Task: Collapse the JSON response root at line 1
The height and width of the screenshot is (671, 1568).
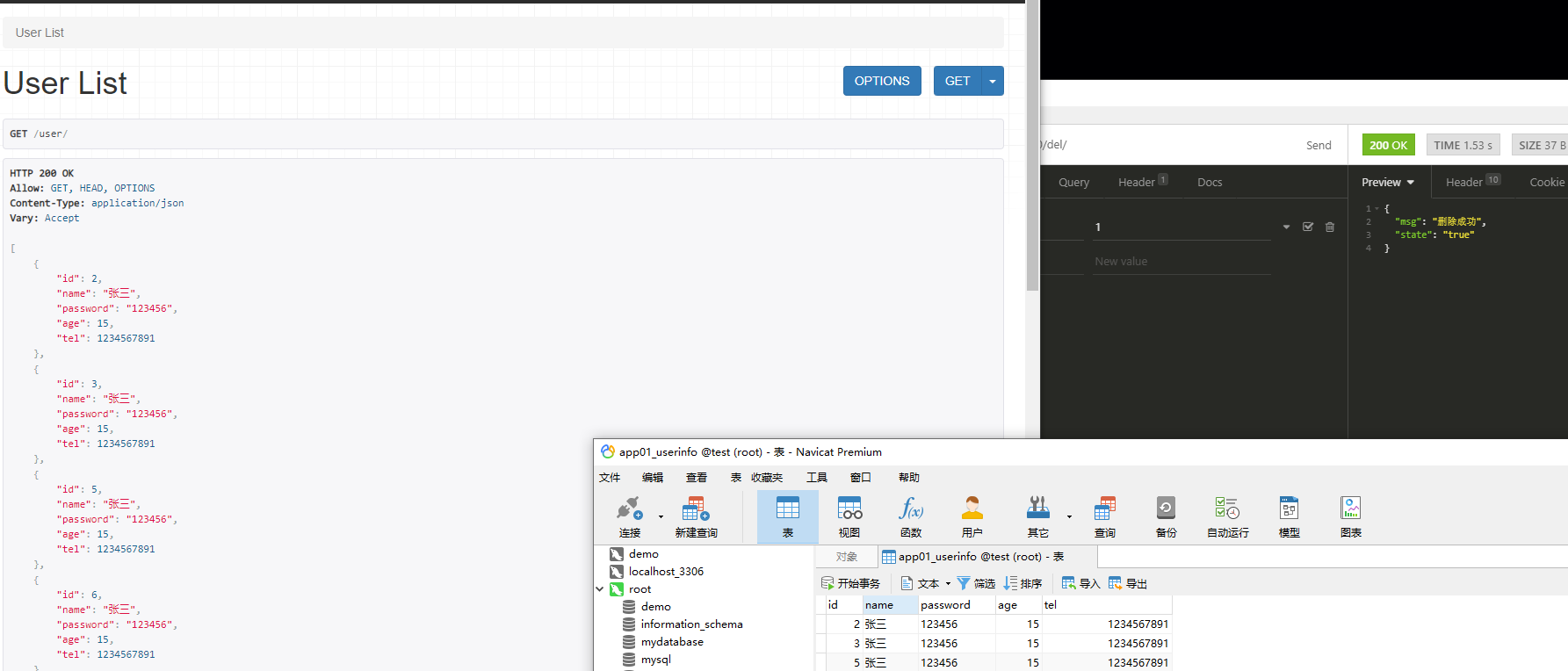Action: tap(1377, 209)
